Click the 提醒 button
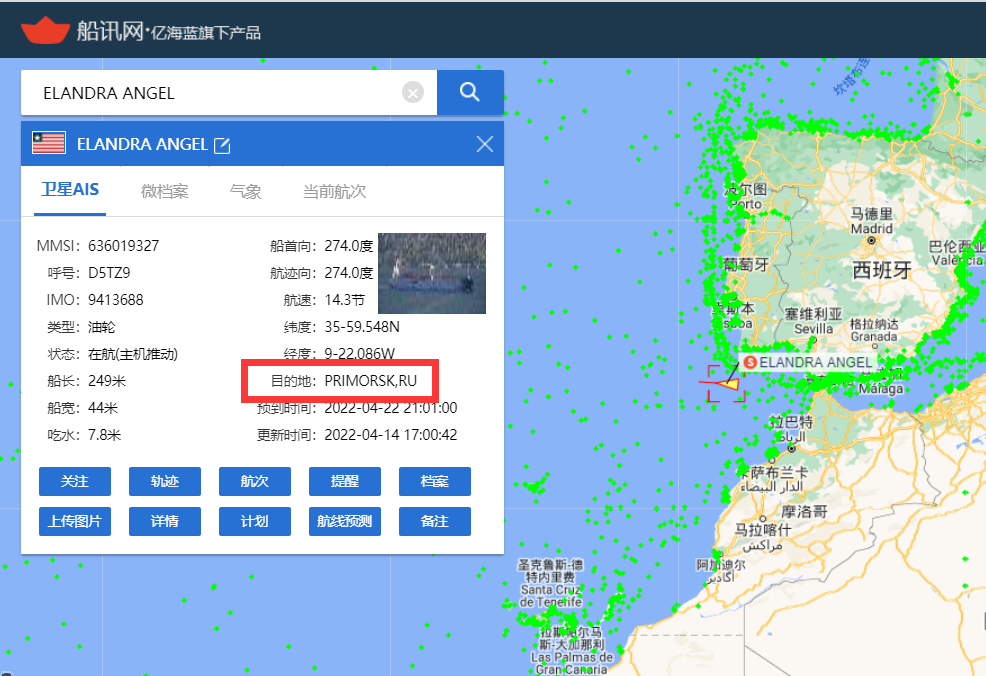This screenshot has height=676, width=986. click(x=345, y=481)
